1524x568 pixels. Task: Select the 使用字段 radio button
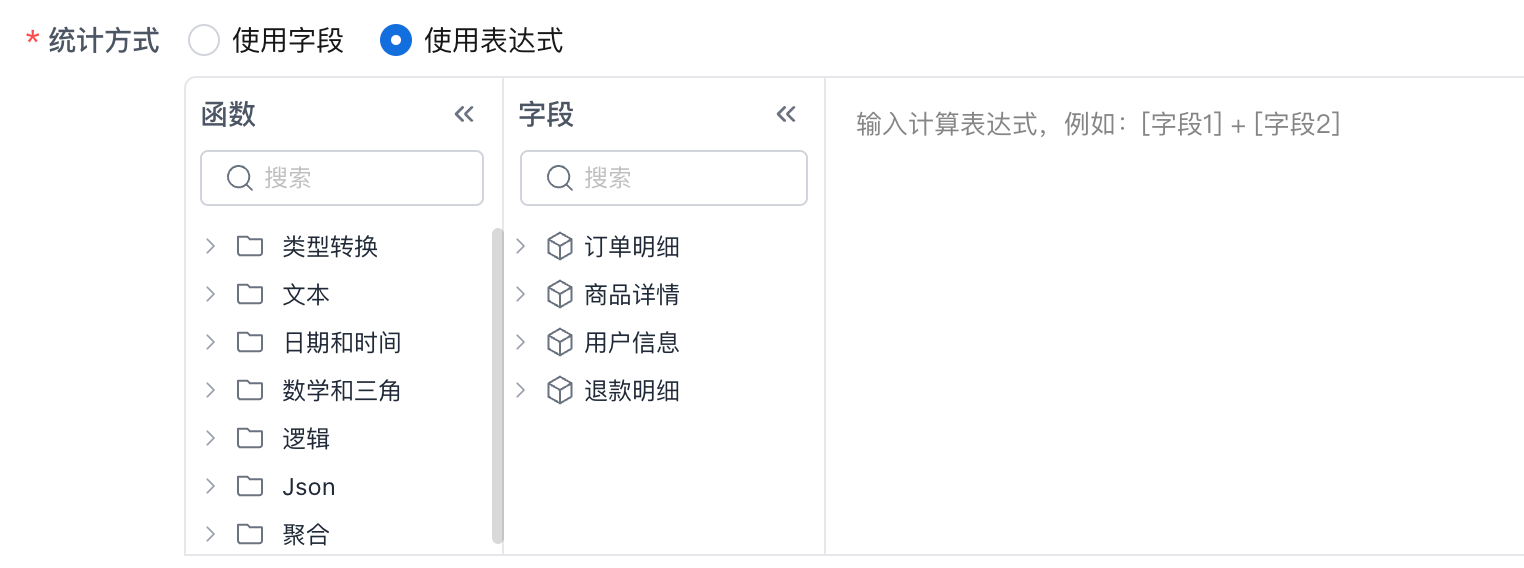pos(204,40)
